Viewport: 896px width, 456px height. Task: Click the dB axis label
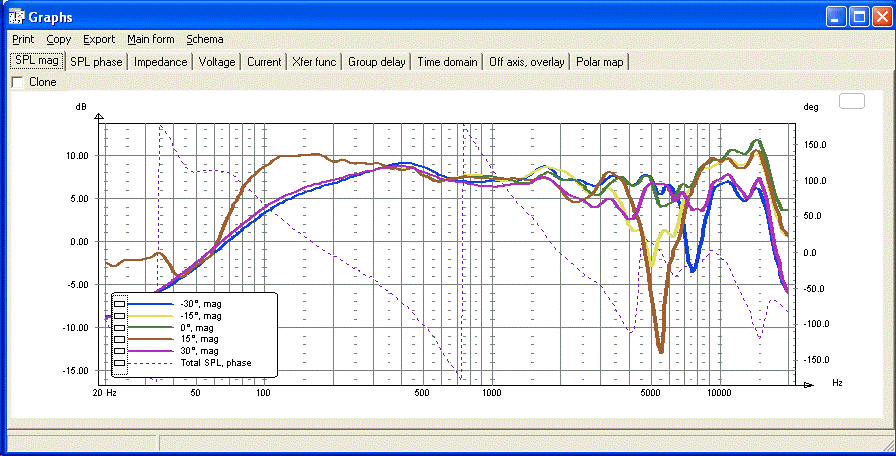[81, 107]
